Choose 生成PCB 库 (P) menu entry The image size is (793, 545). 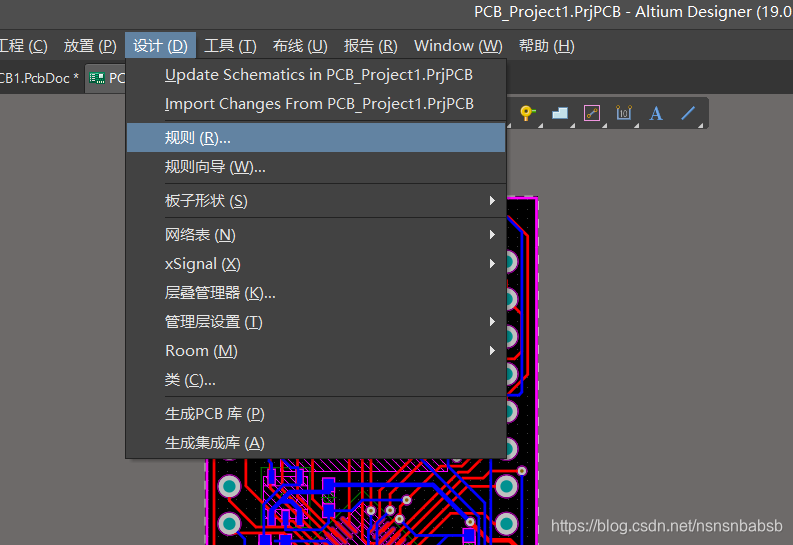click(x=316, y=414)
